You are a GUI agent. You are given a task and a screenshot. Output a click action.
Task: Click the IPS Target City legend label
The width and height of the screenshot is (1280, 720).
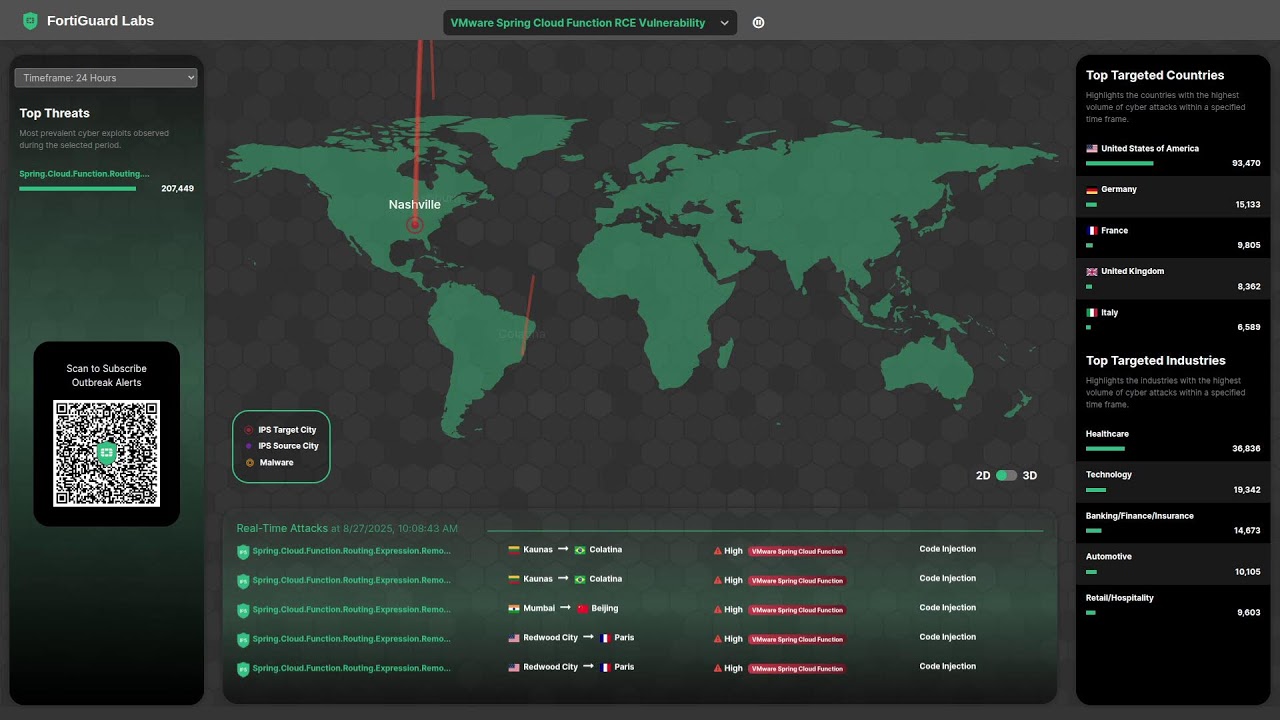click(x=287, y=430)
